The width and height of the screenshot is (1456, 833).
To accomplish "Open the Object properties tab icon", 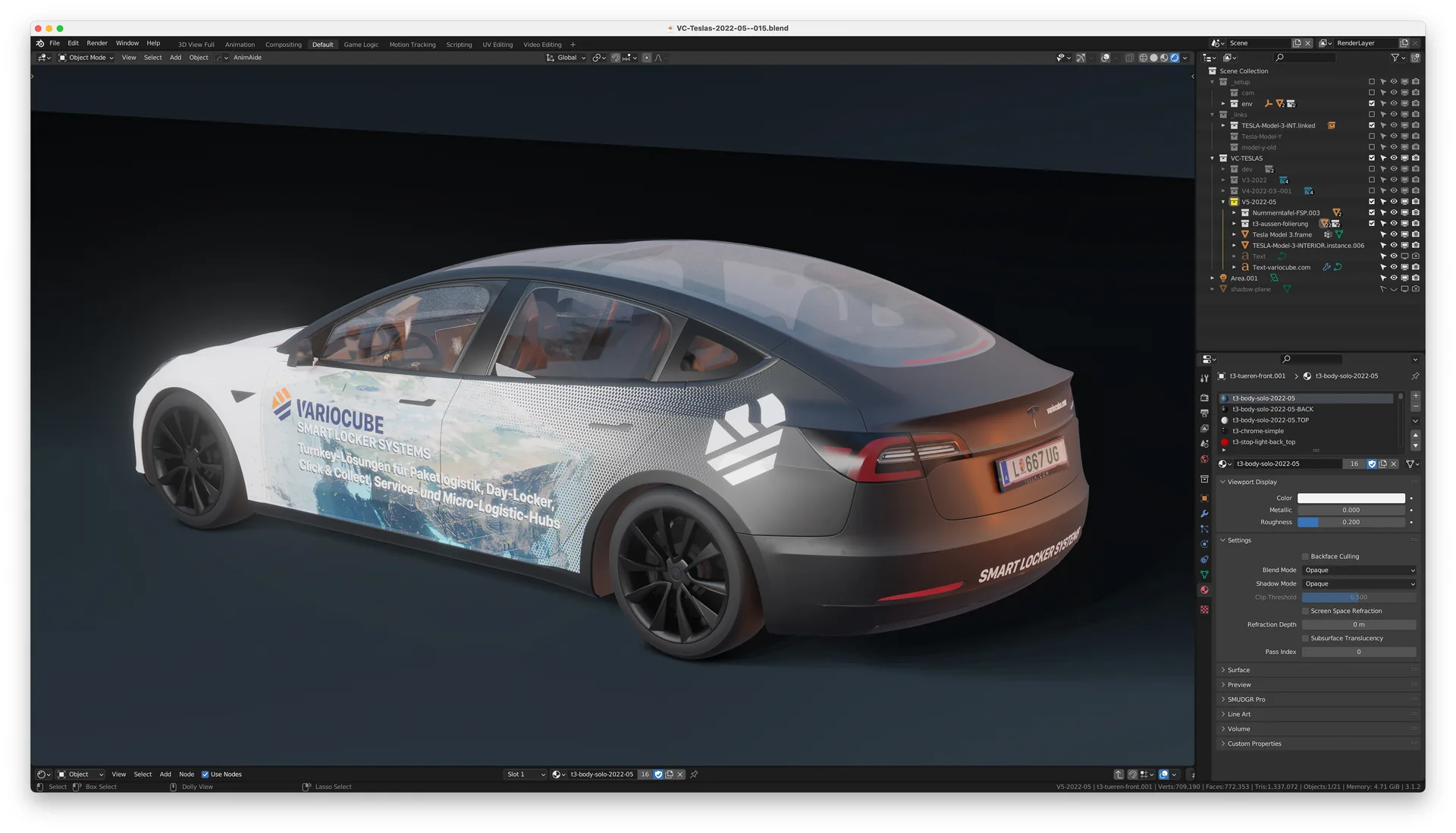I will point(1204,498).
